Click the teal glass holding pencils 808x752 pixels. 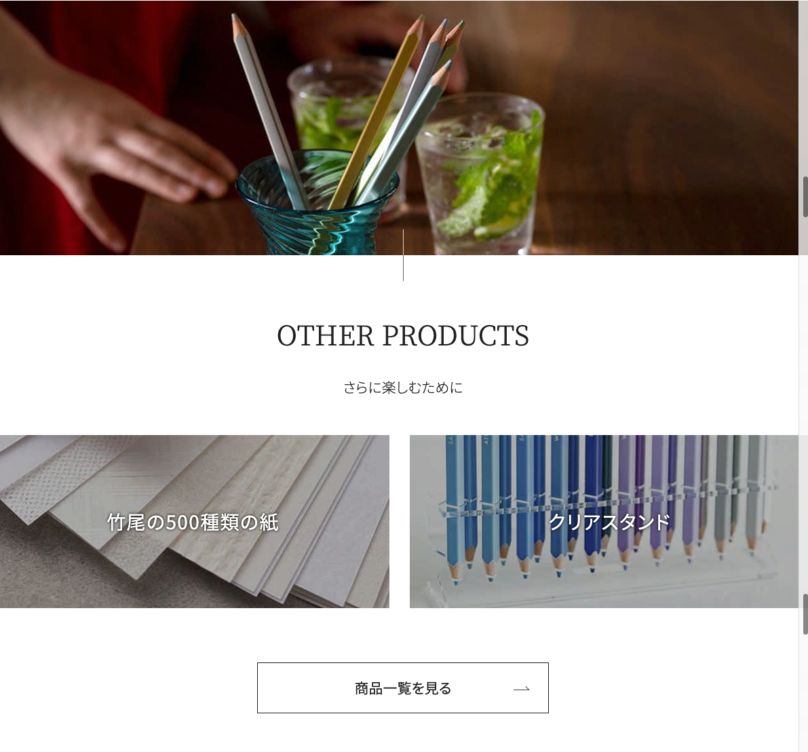[317, 204]
